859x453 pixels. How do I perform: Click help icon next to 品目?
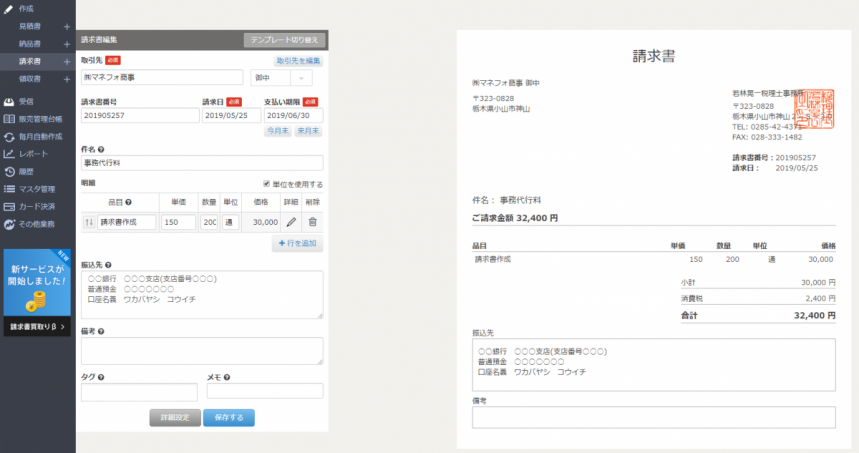[128, 202]
